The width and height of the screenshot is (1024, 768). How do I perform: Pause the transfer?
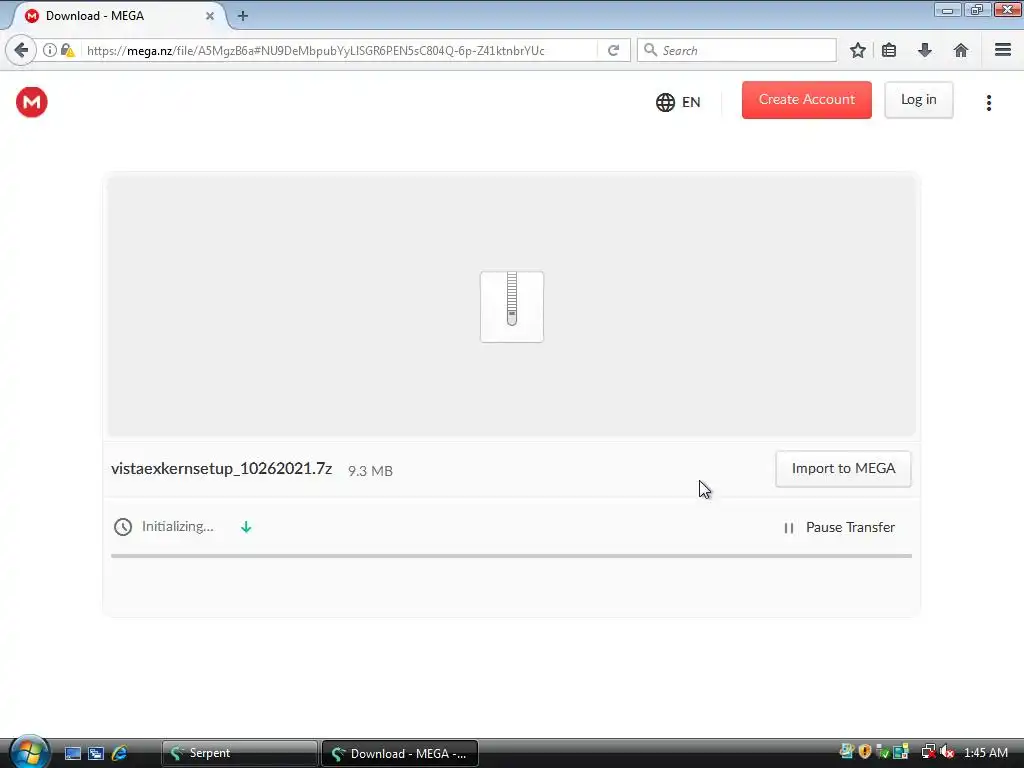pyautogui.click(x=839, y=528)
